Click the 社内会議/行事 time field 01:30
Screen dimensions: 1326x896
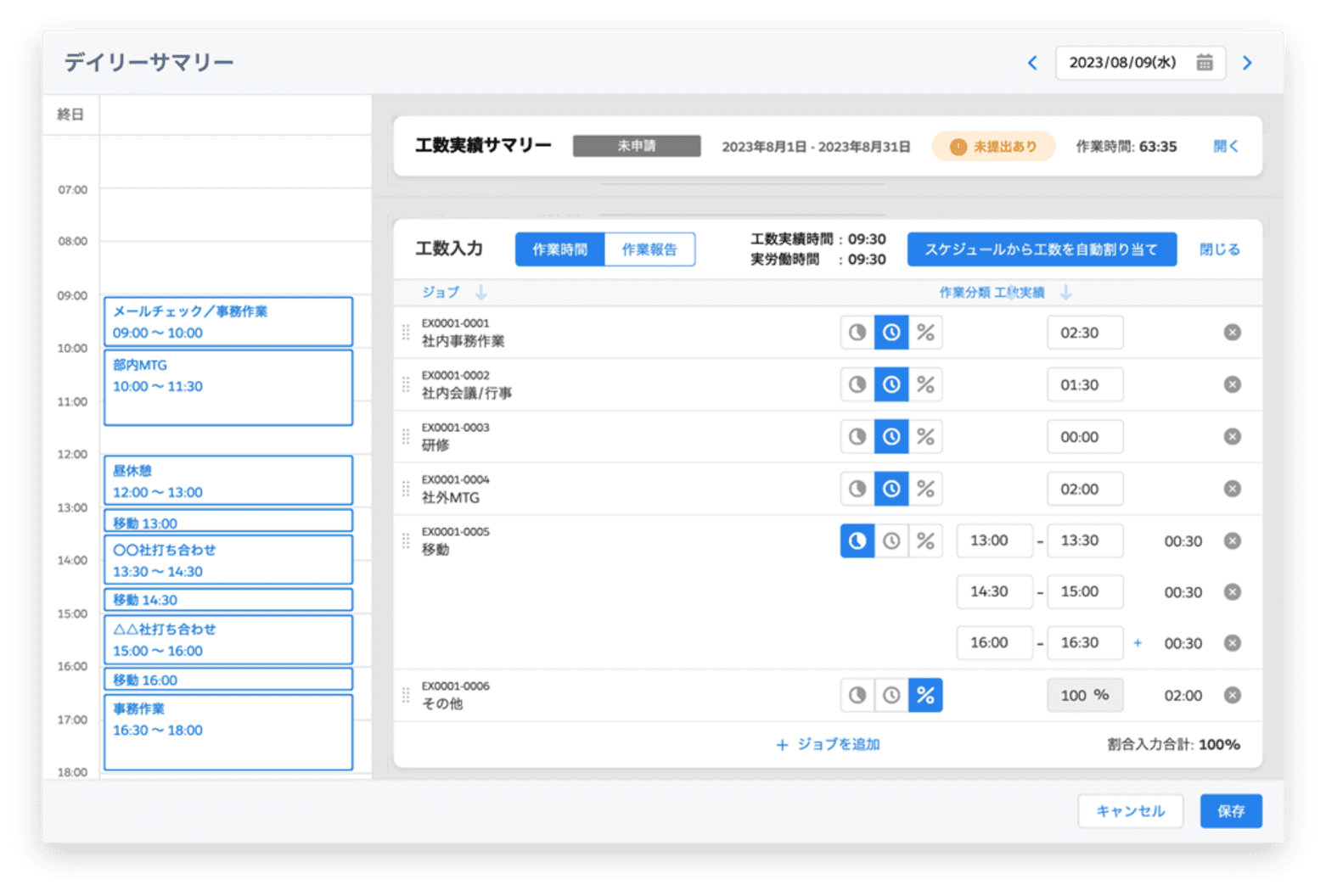tap(1084, 385)
